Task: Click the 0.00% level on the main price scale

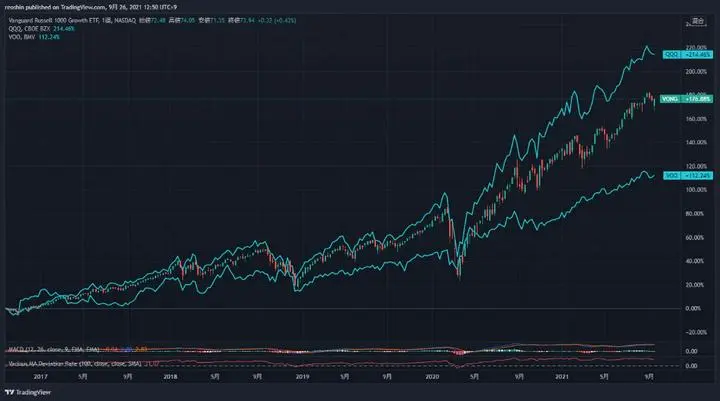Action: pyautogui.click(x=693, y=308)
